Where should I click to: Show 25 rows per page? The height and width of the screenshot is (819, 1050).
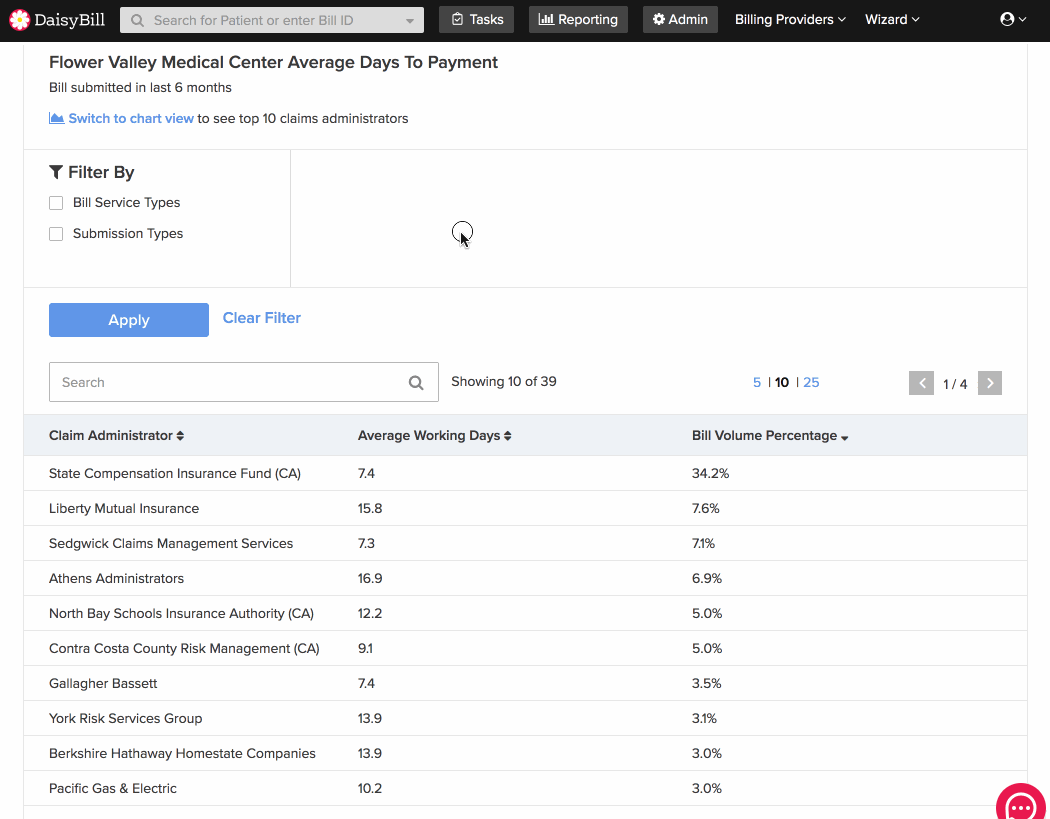tap(811, 382)
